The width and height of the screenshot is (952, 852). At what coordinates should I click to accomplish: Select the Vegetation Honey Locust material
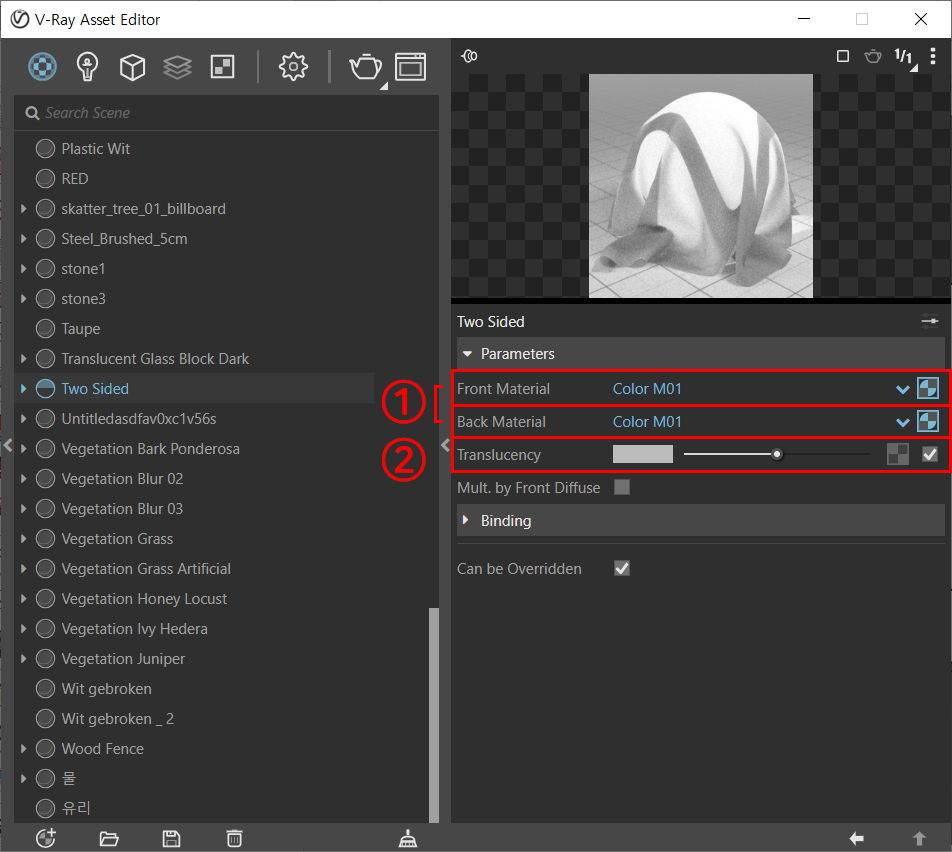pos(144,599)
